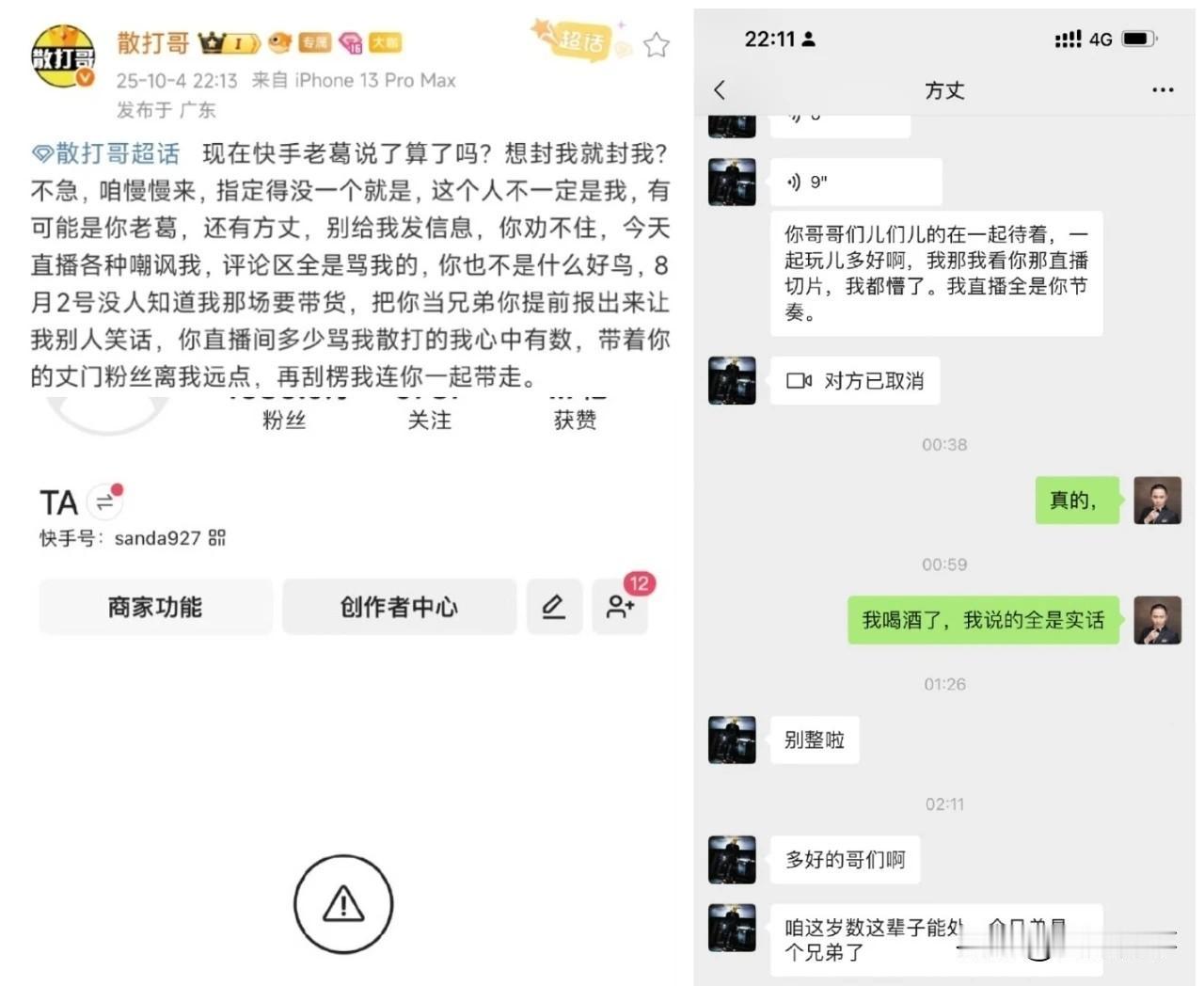Toggle the TA account switch icon

104,502
